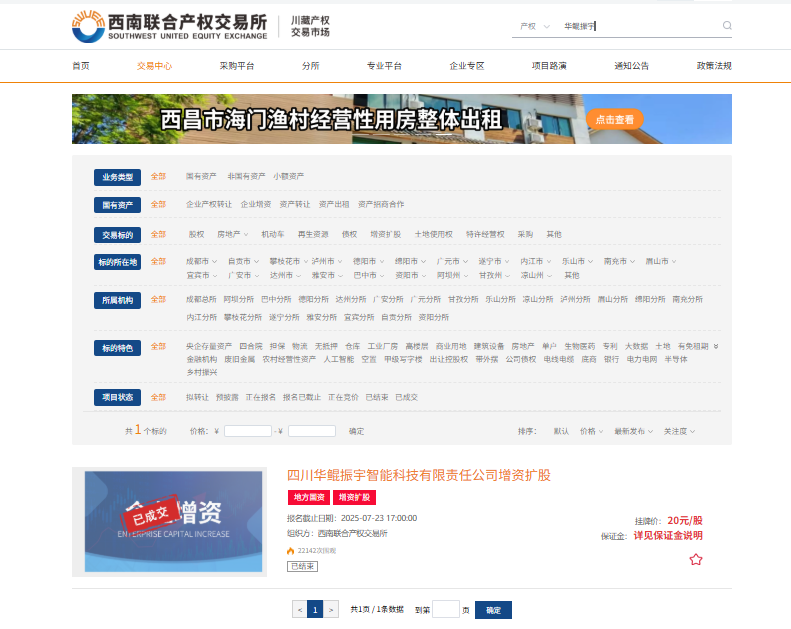Select 全部 in 业务类型 row

tap(158, 177)
